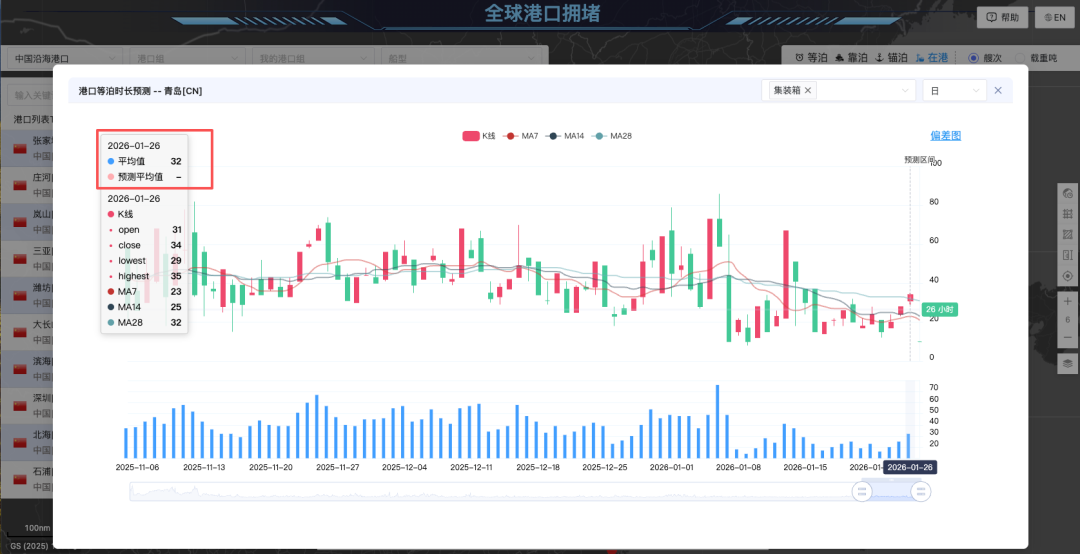The height and width of the screenshot is (554, 1080).
Task: Select the 载重吨 radio button
Action: (1021, 58)
